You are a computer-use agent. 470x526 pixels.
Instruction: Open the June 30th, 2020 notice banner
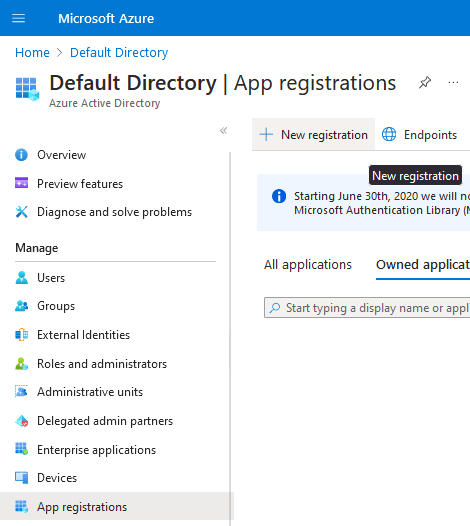(x=363, y=202)
